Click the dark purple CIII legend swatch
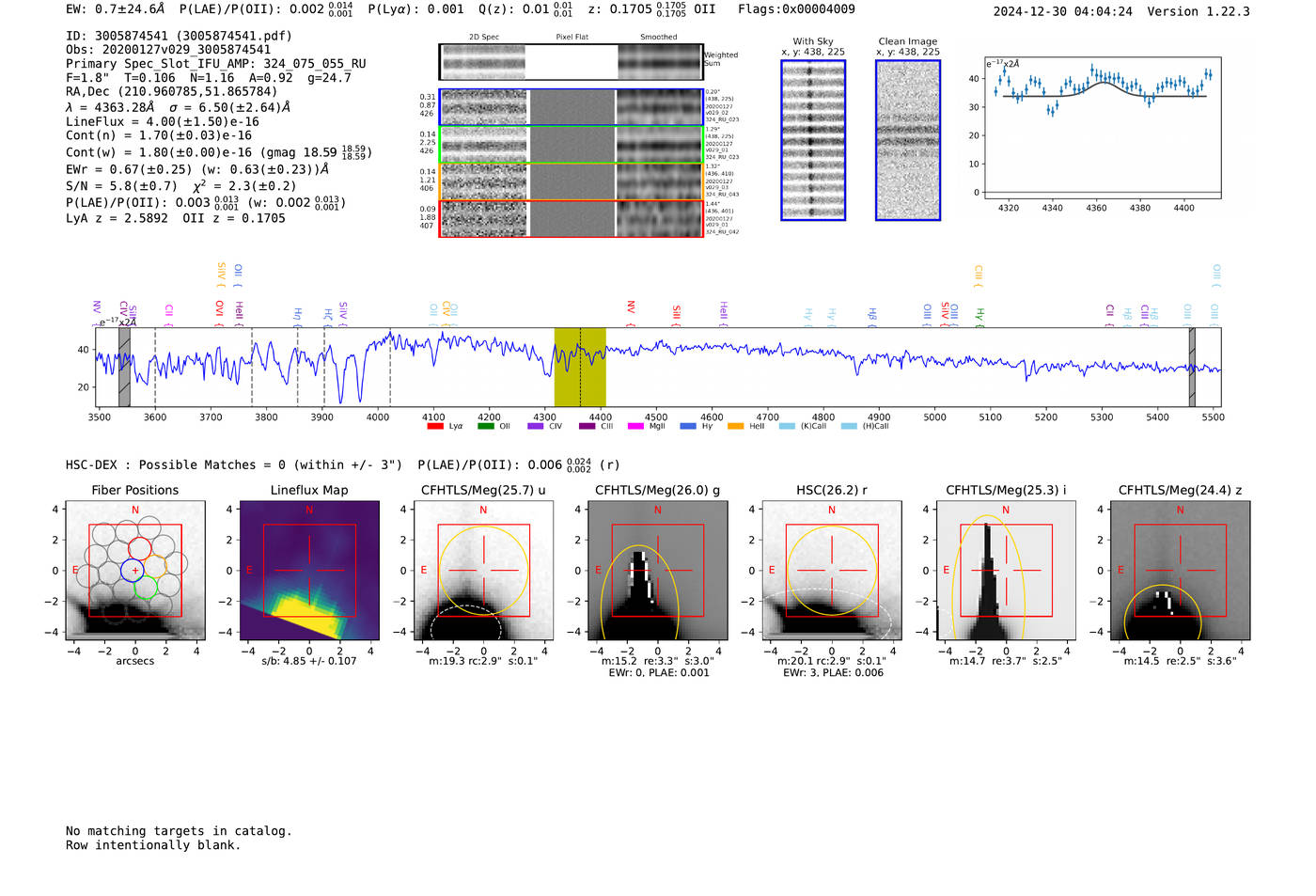Image resolution: width=1316 pixels, height=896 pixels. (587, 426)
